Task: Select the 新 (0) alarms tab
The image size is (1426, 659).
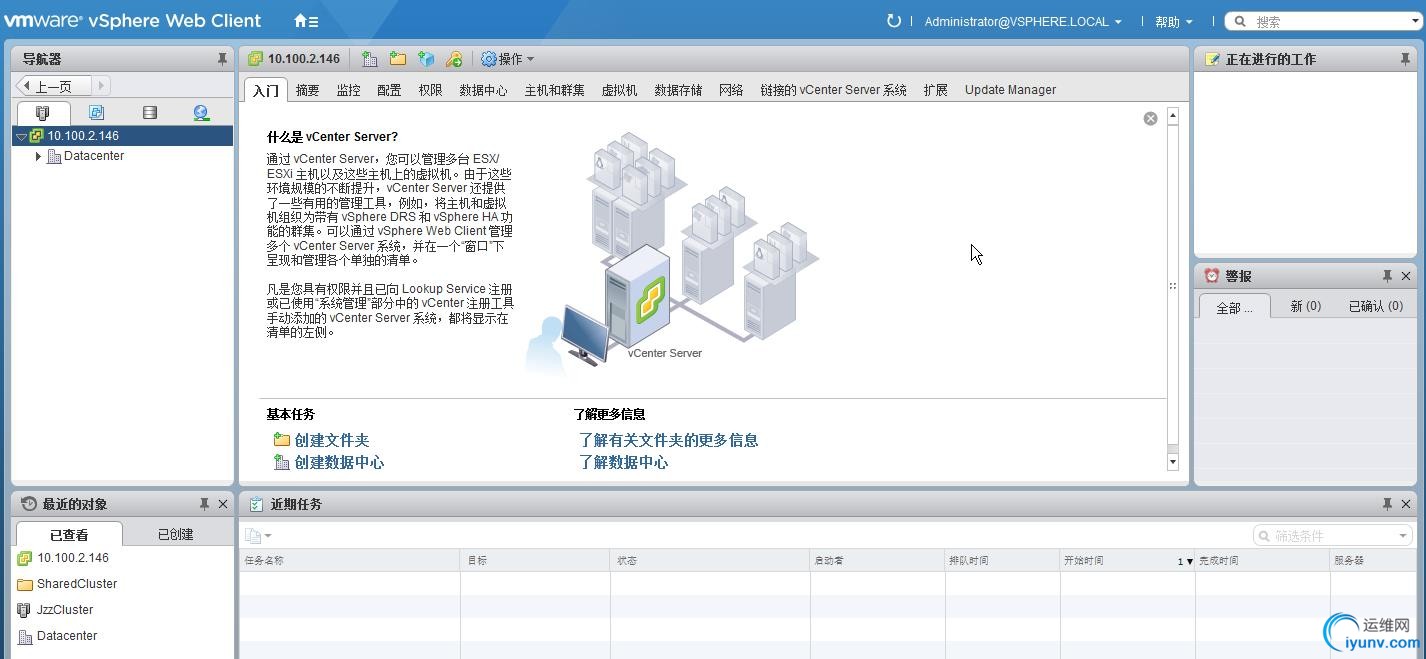Action: pyautogui.click(x=1305, y=306)
